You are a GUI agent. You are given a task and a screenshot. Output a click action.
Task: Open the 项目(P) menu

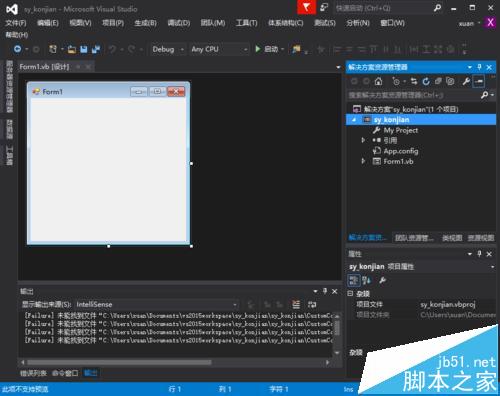pos(113,23)
